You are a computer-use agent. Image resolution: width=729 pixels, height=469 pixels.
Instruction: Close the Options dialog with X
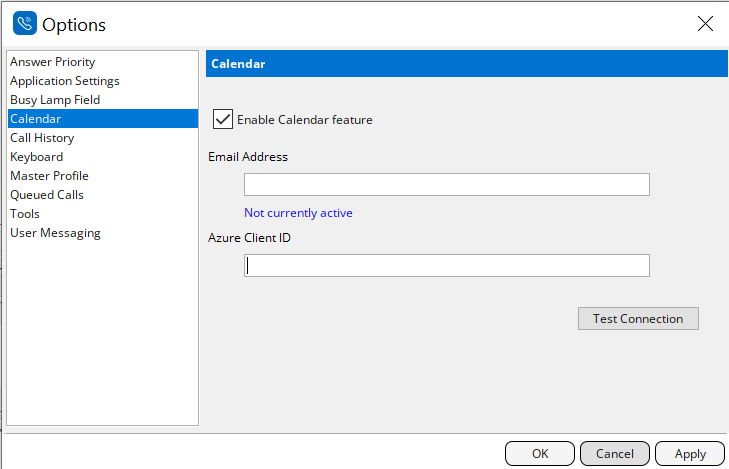705,23
